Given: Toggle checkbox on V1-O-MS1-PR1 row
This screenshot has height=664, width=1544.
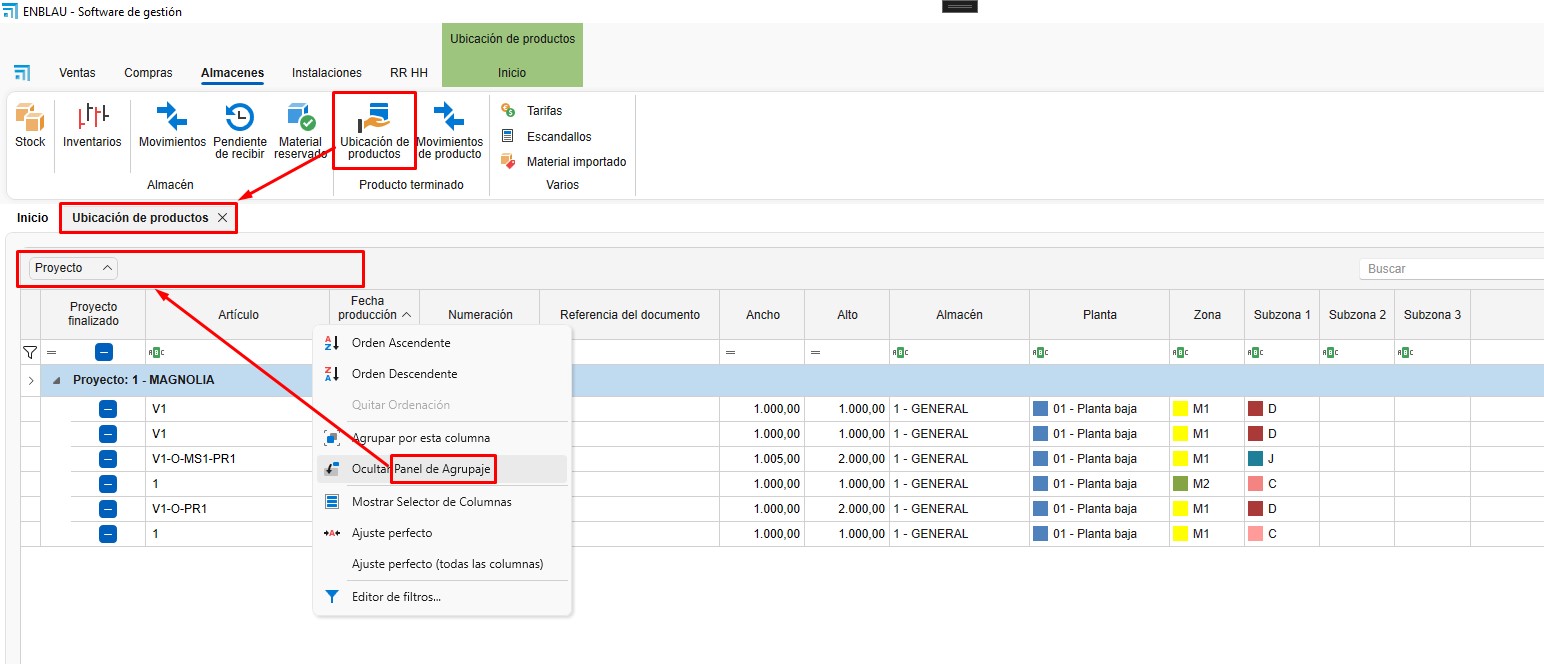Looking at the screenshot, I should pyautogui.click(x=108, y=459).
